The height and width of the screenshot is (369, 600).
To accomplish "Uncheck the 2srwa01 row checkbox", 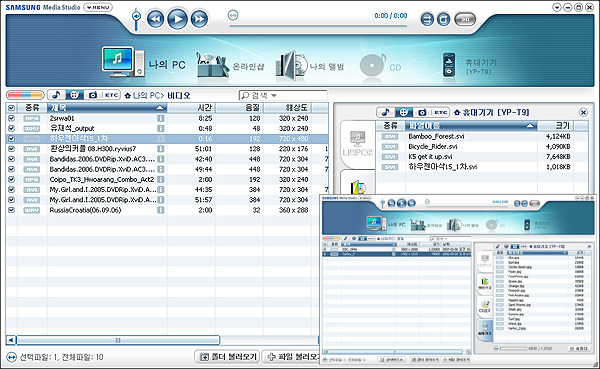I will (11, 118).
